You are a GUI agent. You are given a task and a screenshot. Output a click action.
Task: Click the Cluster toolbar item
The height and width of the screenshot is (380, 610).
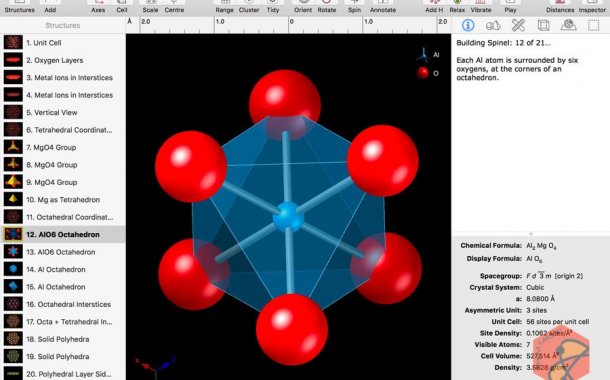[249, 7]
